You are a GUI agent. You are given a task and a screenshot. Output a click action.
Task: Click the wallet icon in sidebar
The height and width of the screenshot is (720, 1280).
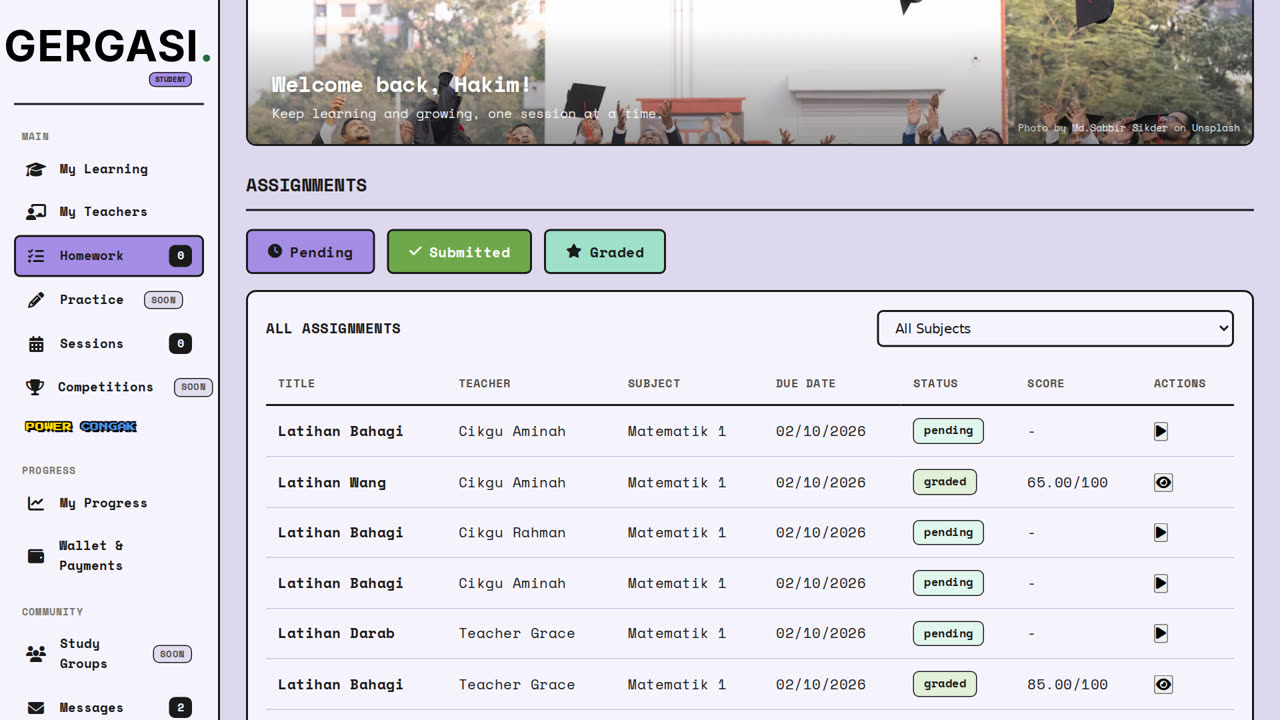(36, 556)
